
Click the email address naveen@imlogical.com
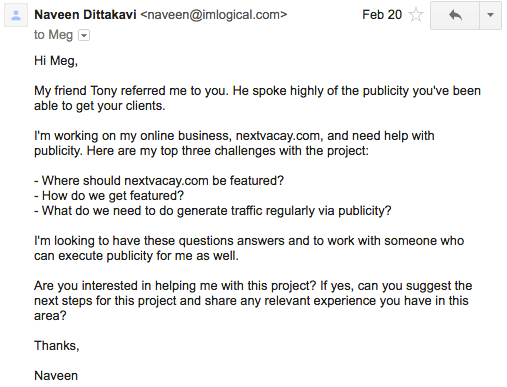[214, 15]
